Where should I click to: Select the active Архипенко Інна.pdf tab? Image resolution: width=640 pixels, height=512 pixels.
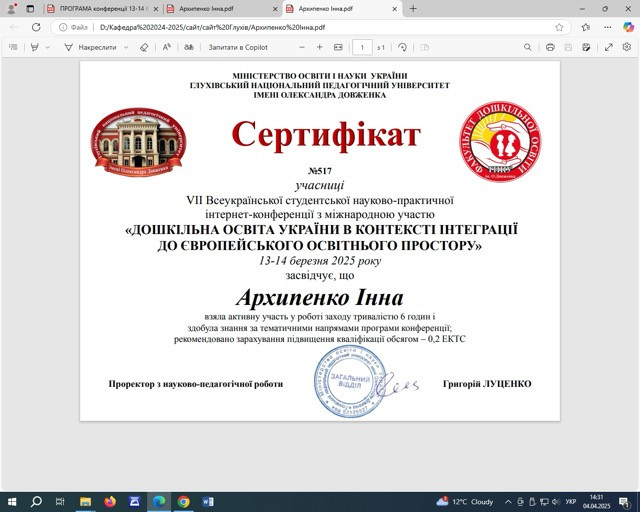point(341,9)
